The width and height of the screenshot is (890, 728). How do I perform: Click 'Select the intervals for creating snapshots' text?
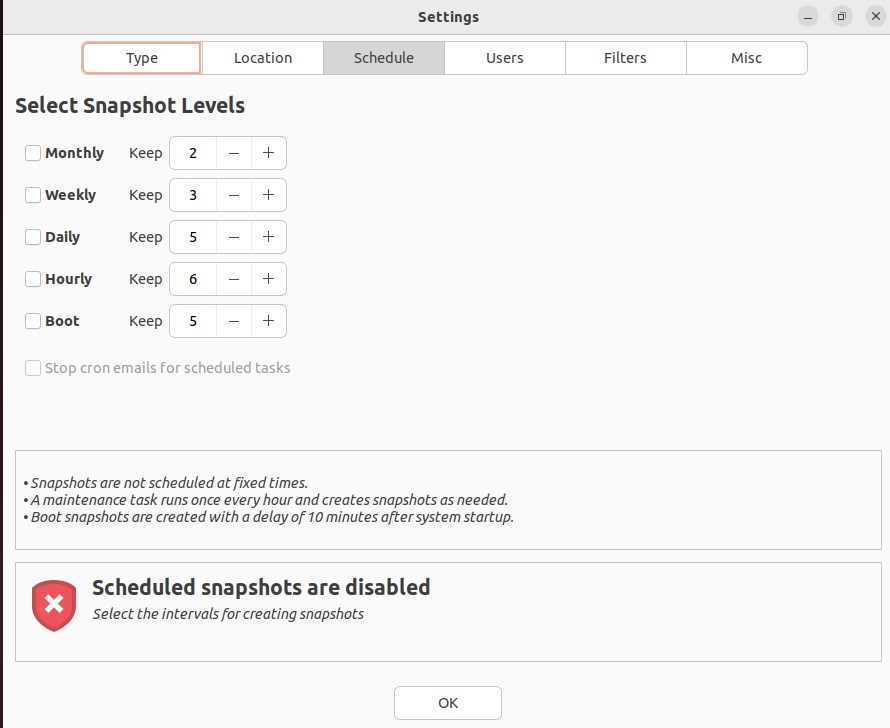pyautogui.click(x=228, y=615)
